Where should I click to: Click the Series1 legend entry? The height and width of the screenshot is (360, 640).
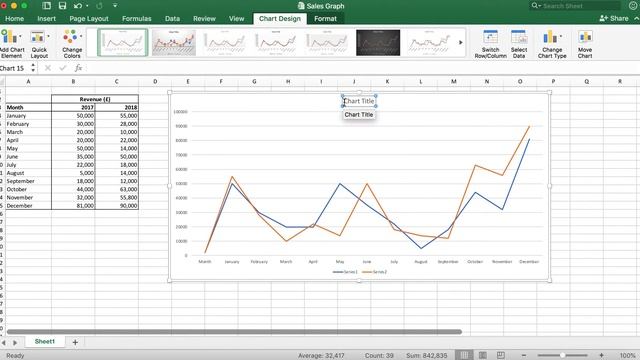[x=345, y=272]
